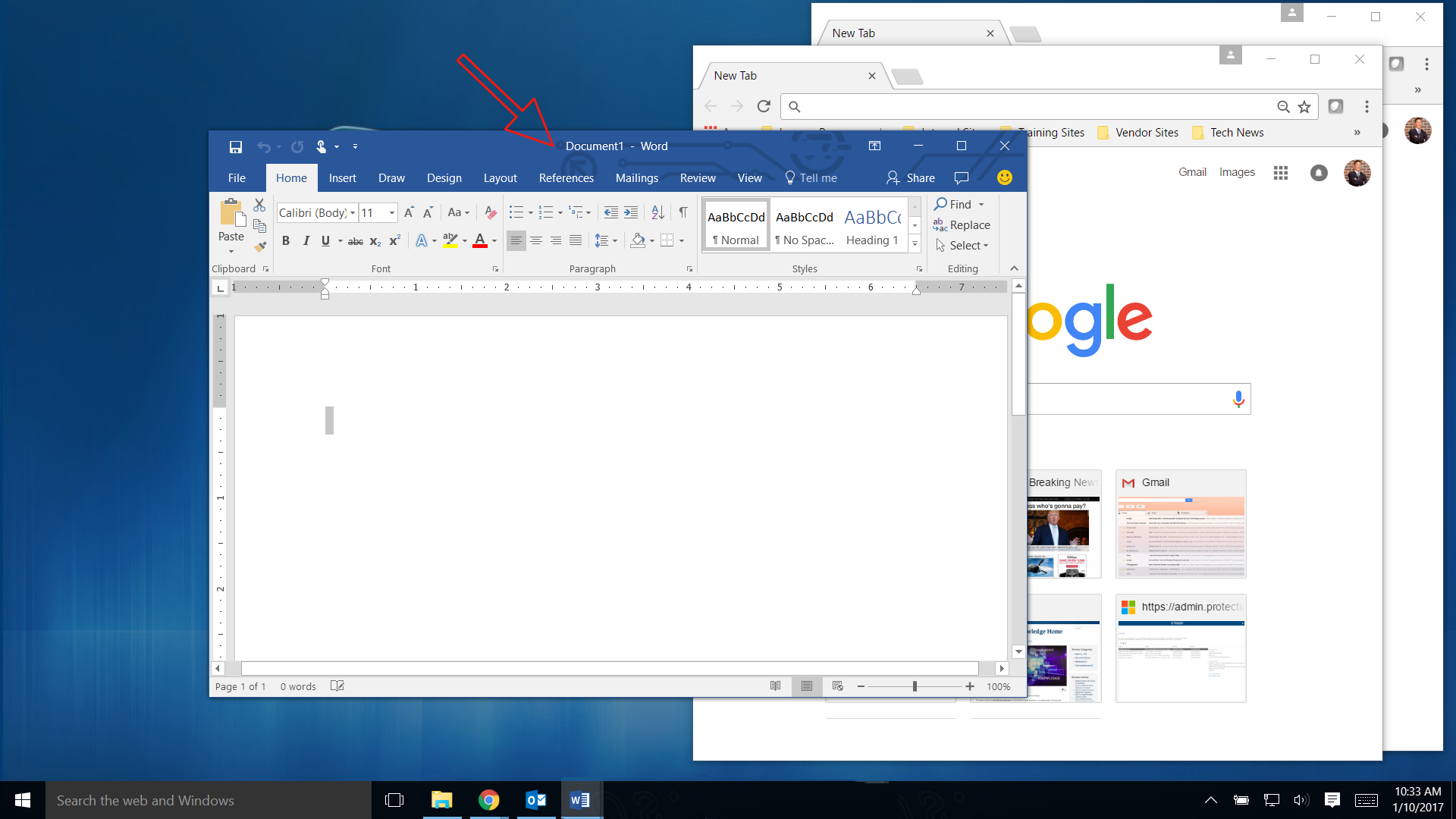
Task: Click the Format Painter icon
Action: (260, 246)
